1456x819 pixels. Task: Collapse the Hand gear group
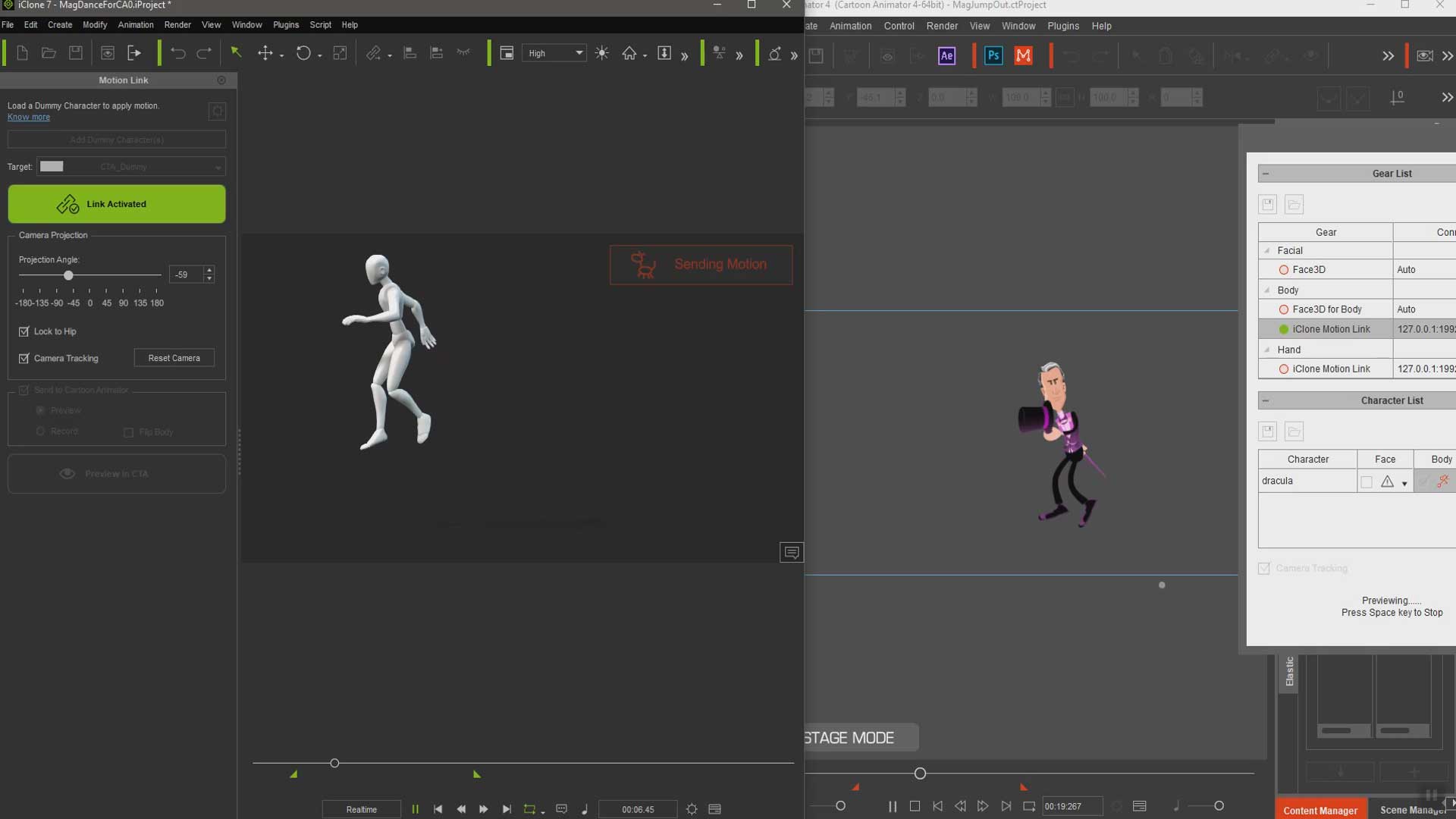pos(1267,350)
